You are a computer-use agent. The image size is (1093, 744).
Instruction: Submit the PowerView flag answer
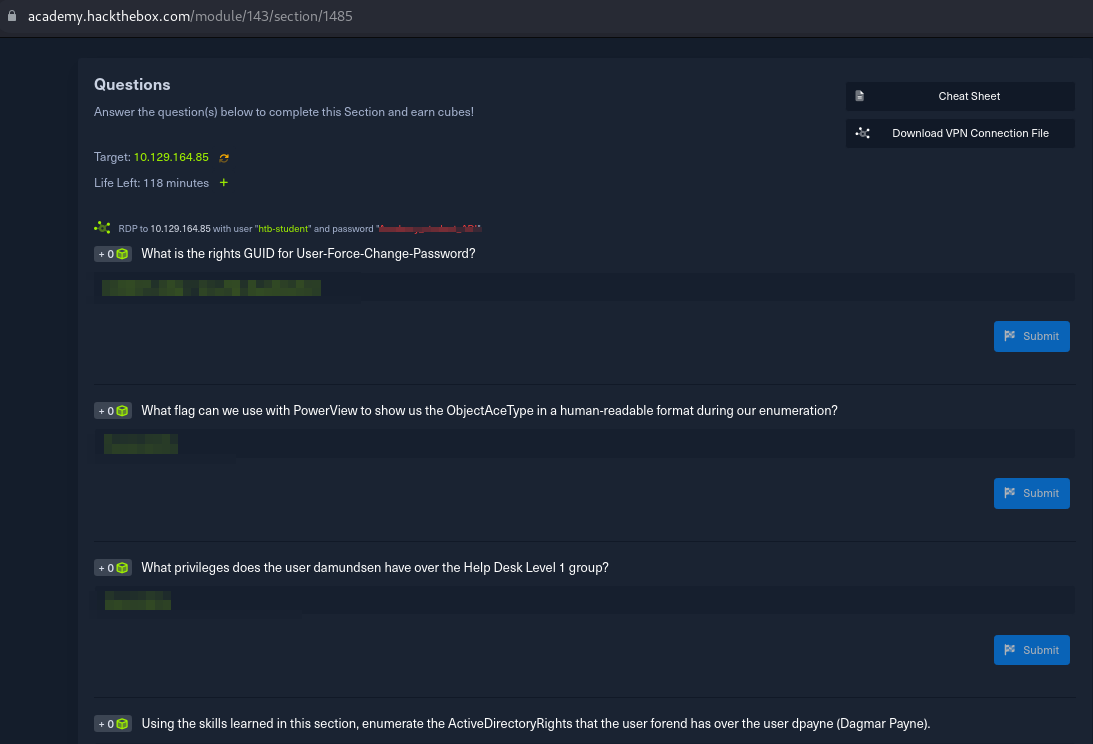click(x=1031, y=493)
